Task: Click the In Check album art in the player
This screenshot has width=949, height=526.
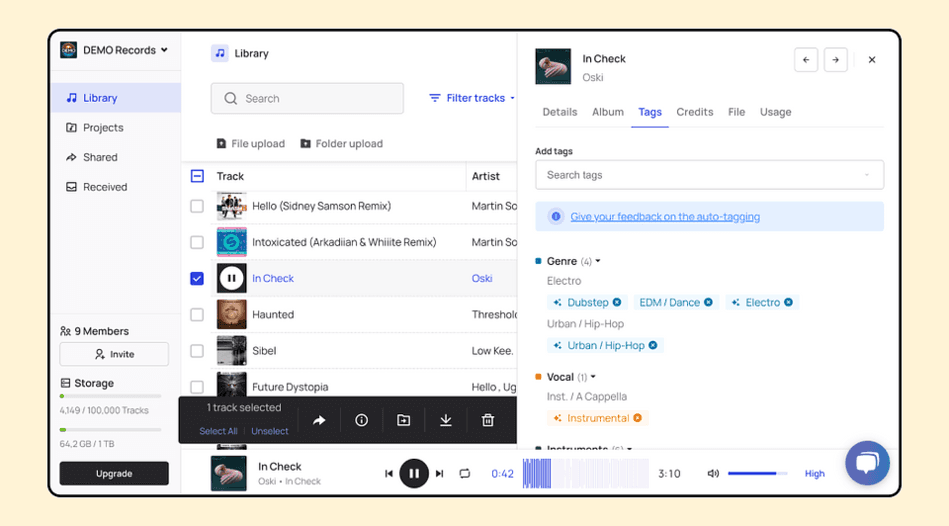Action: pos(228,473)
